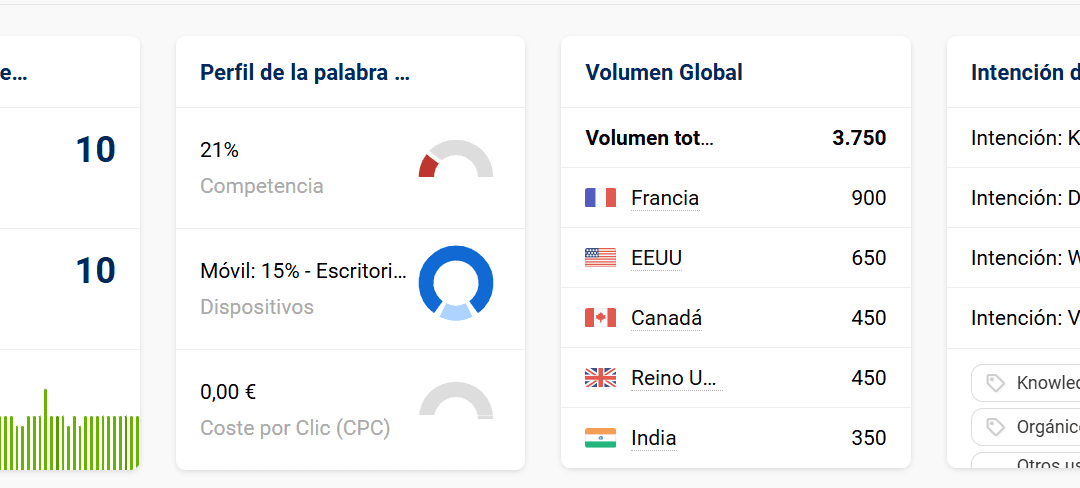Click the United Kingdom flag icon
This screenshot has width=1080, height=488.
pos(600,378)
